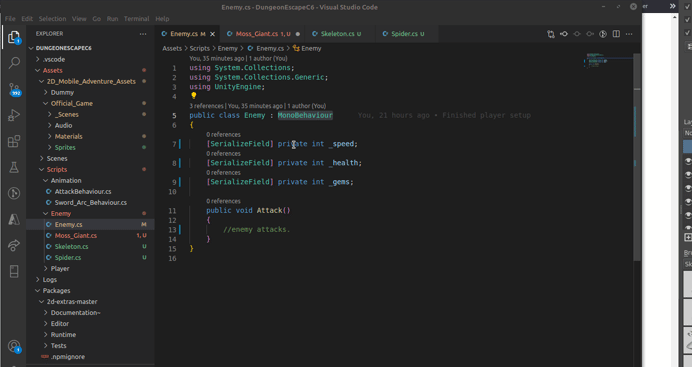Split the editor to the right
Viewport: 692px width, 367px height.
(x=616, y=34)
